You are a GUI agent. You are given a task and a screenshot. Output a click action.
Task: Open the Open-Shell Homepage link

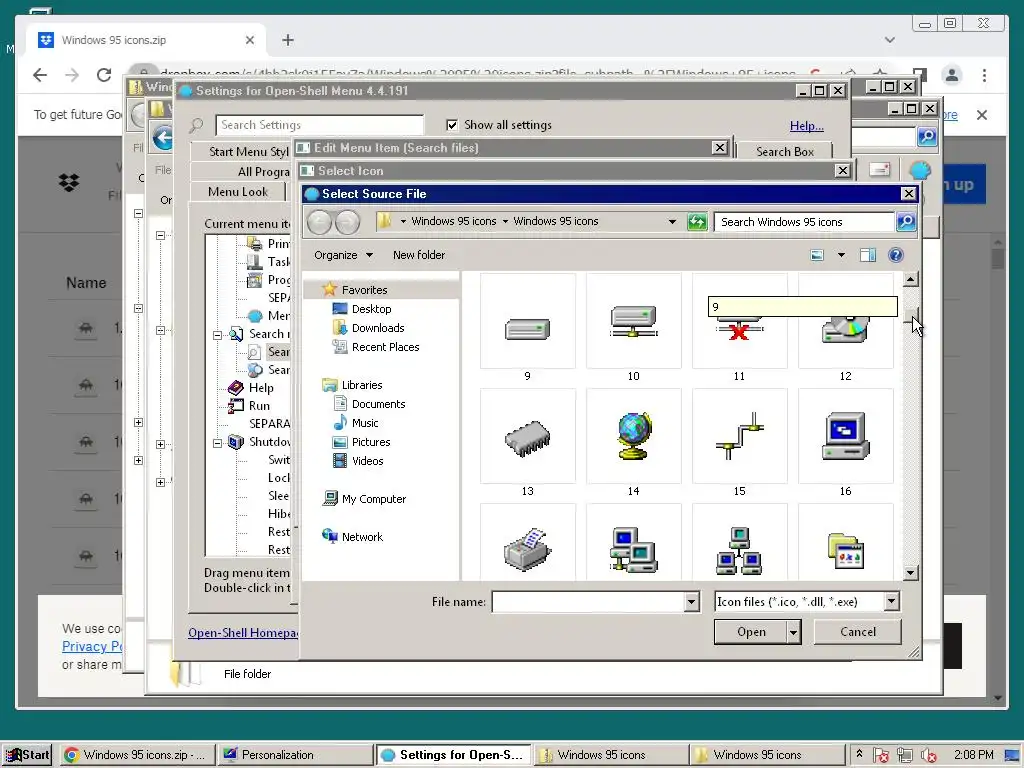(x=243, y=633)
